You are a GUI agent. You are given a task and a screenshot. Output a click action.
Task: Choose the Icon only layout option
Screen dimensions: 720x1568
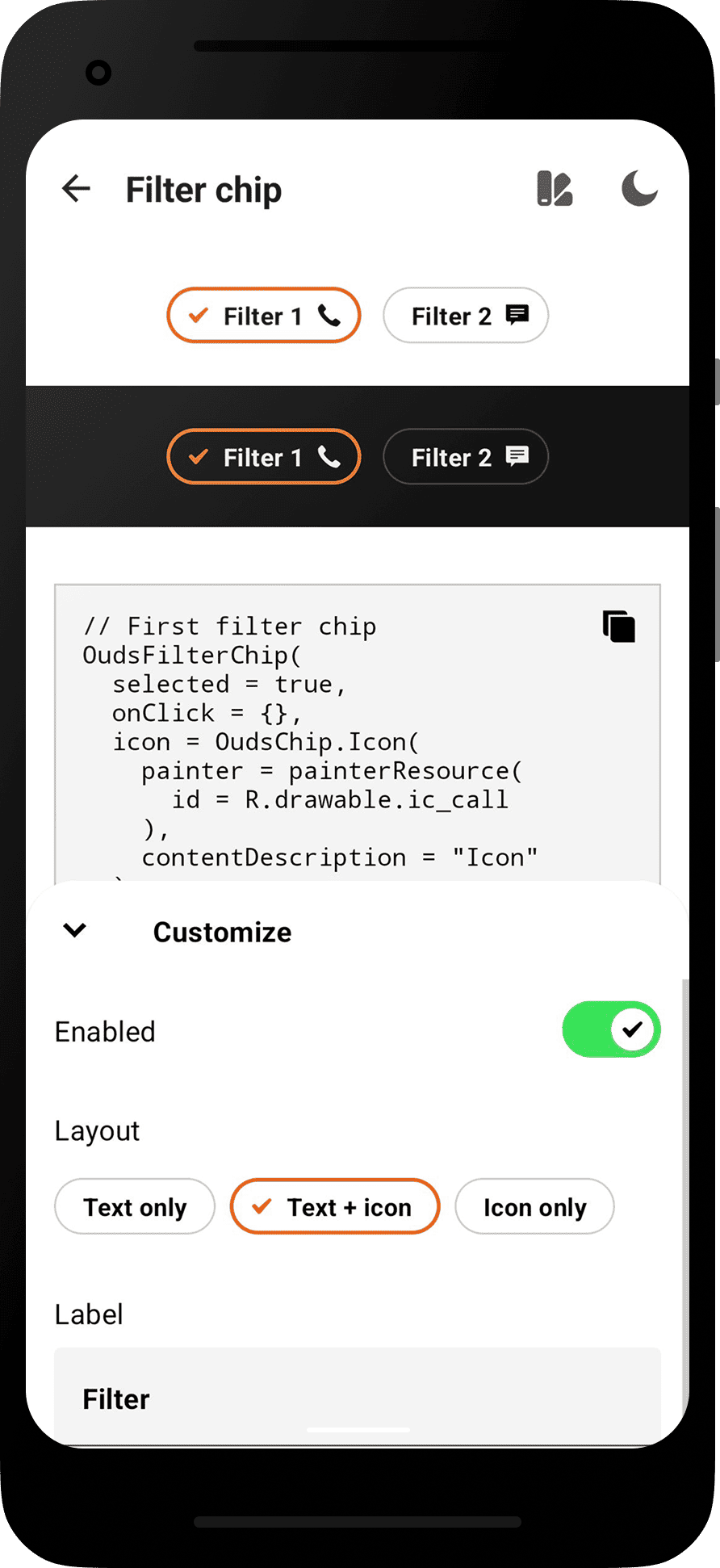pyautogui.click(x=534, y=1206)
